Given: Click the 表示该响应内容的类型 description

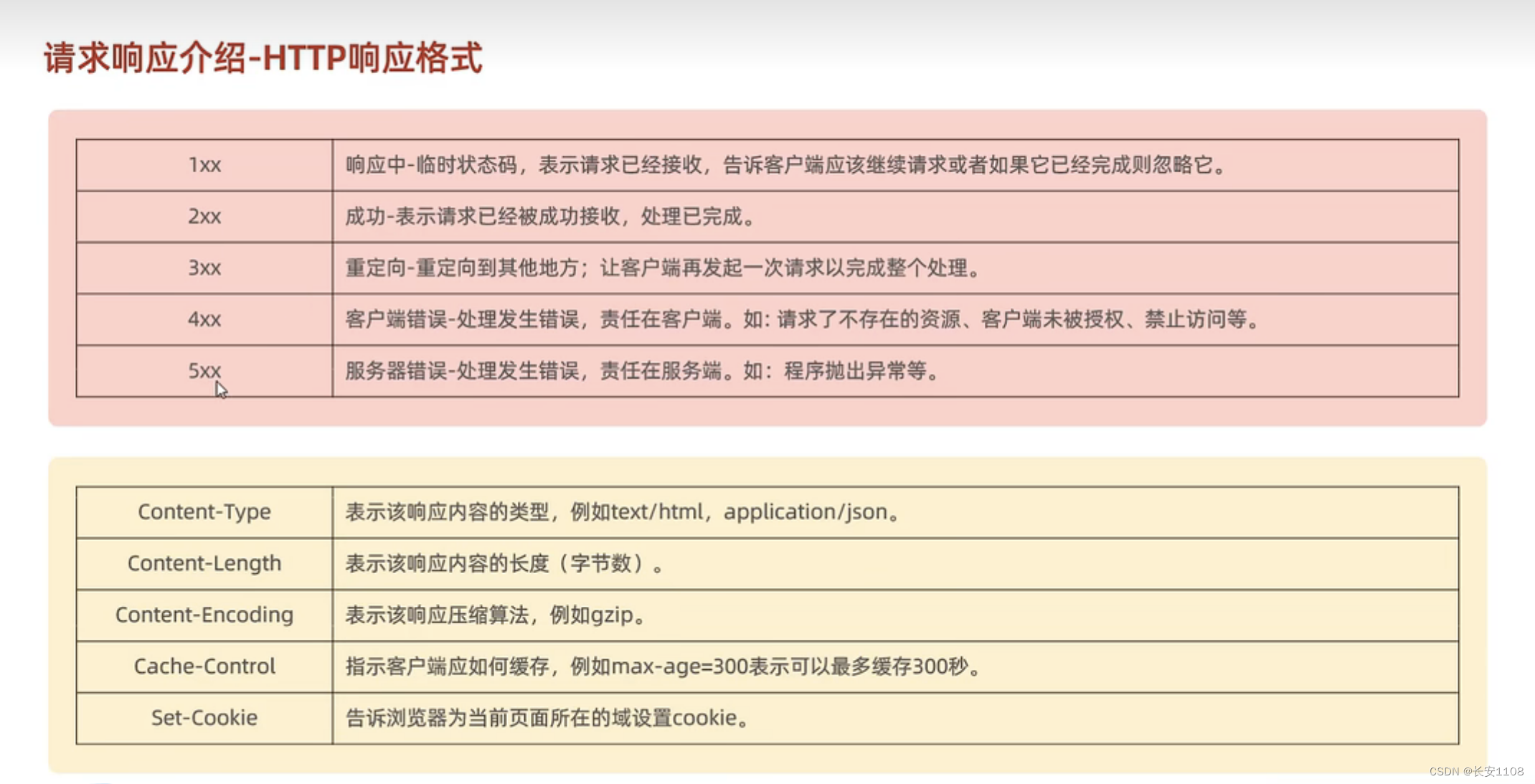Looking at the screenshot, I should coord(623,512).
